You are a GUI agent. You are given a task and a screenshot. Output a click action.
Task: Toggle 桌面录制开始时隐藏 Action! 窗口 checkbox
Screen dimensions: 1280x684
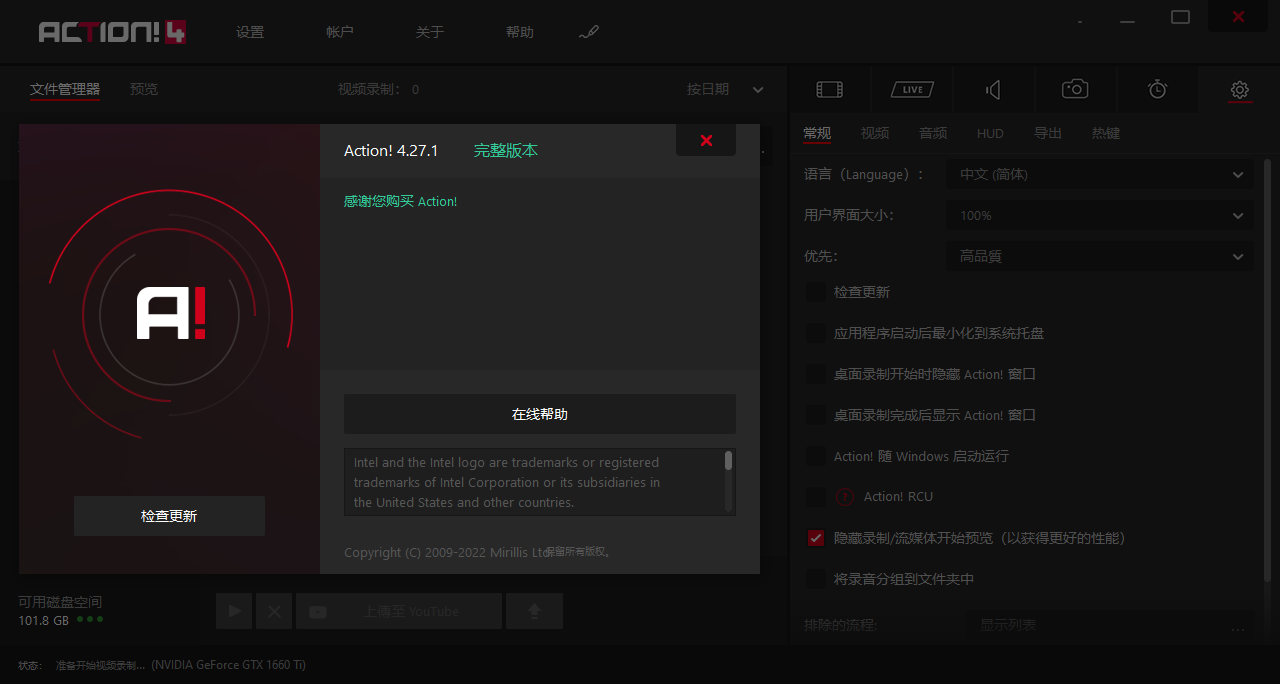coord(816,374)
